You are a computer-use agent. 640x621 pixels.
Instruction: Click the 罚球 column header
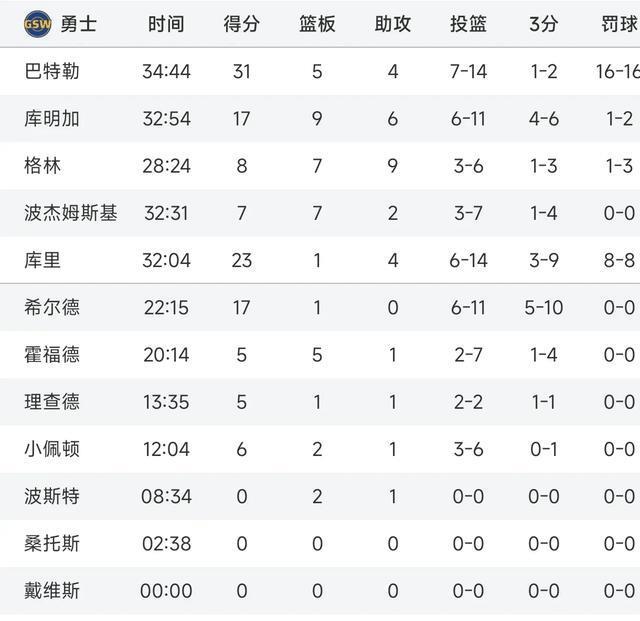618,24
